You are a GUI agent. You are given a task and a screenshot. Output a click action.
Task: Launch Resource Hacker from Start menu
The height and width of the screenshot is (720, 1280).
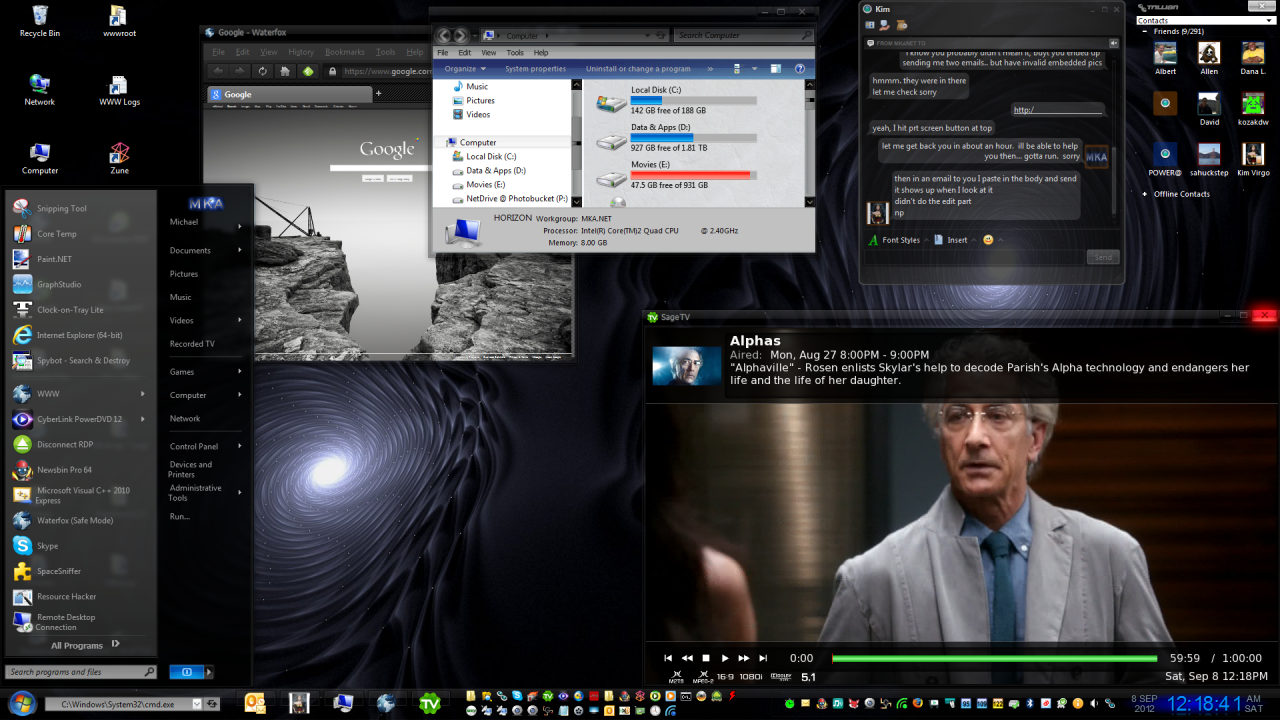pos(80,597)
